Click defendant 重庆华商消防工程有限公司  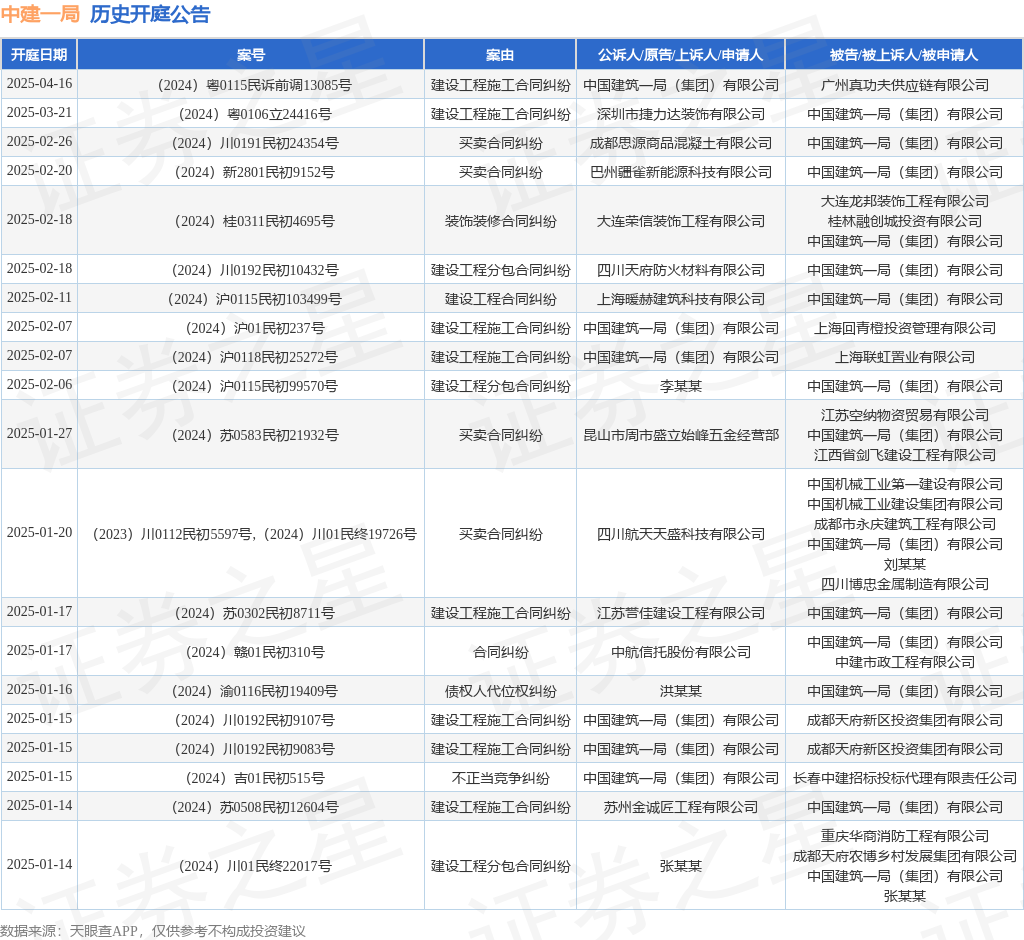pos(904,836)
